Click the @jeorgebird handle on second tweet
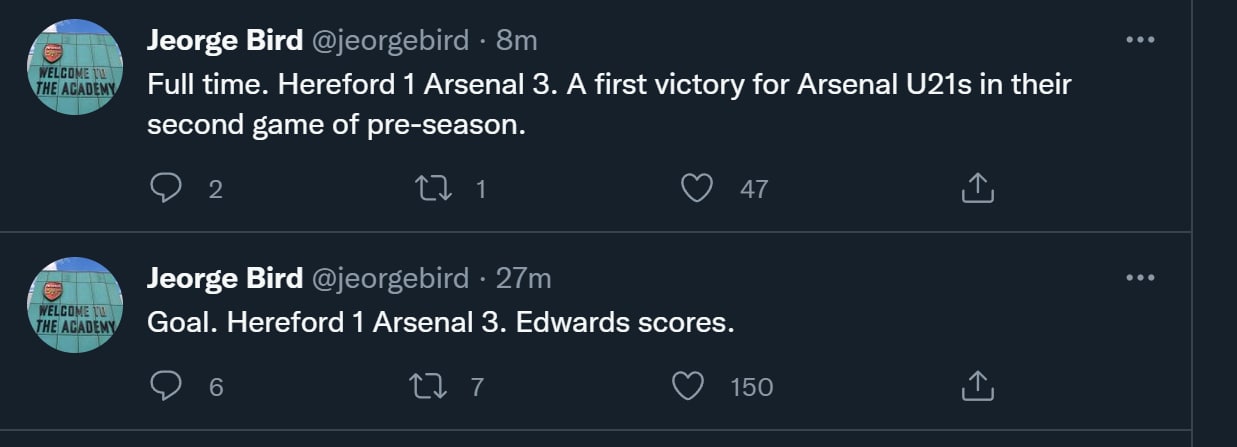 click(x=390, y=278)
